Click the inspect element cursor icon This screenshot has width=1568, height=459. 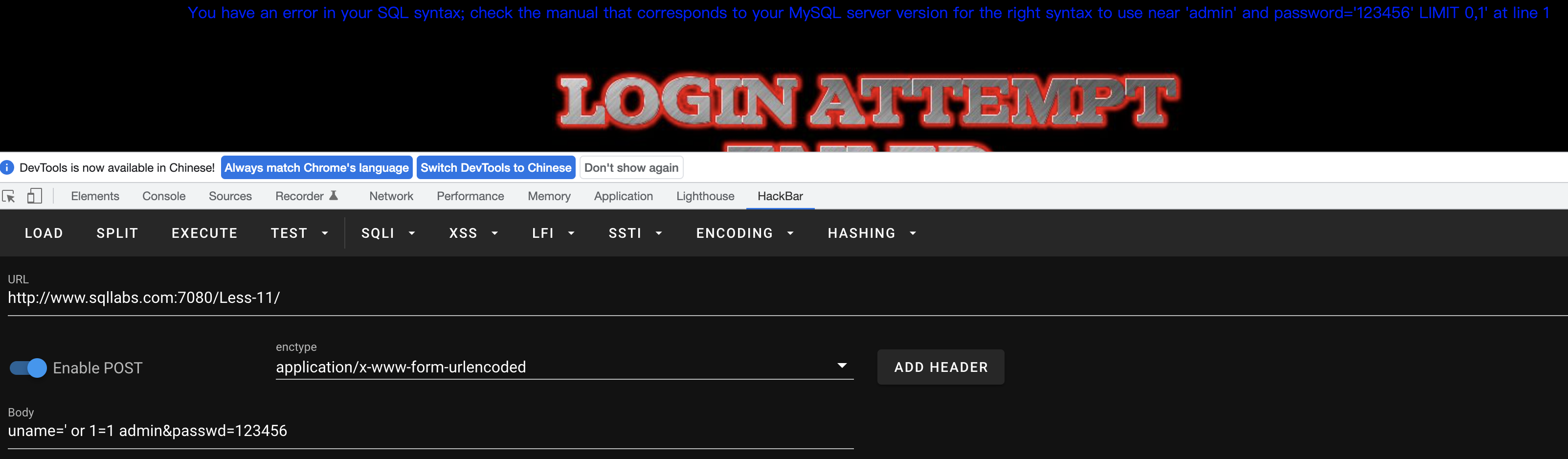coord(9,196)
